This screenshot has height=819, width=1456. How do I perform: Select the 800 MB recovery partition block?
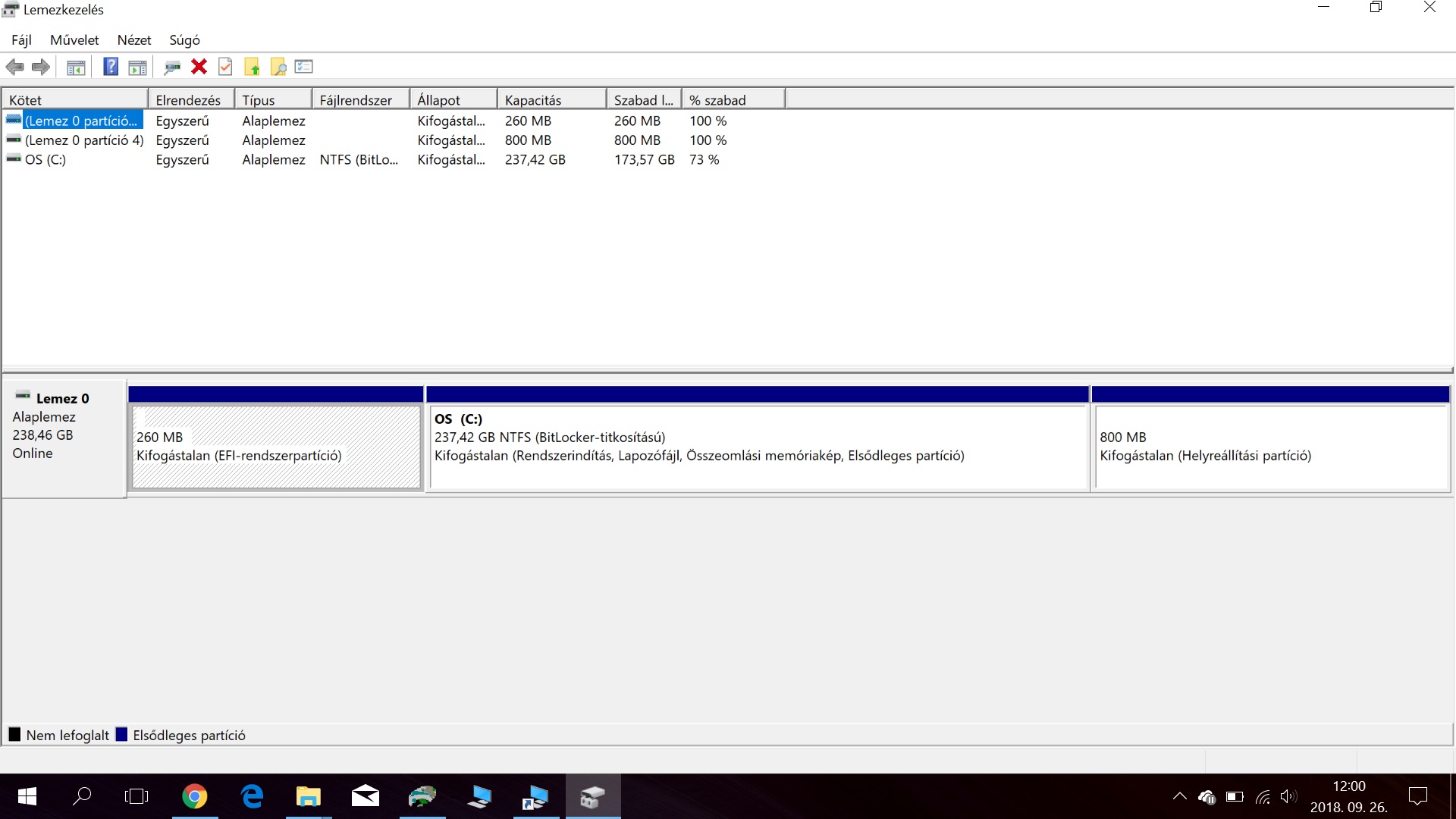tap(1271, 447)
